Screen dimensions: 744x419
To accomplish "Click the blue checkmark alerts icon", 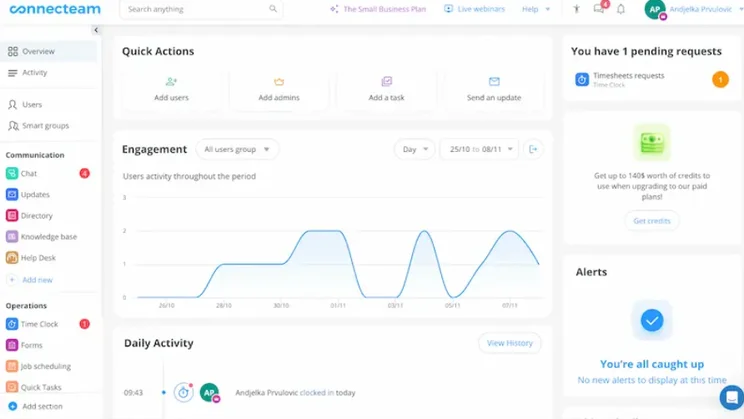I will 652,320.
